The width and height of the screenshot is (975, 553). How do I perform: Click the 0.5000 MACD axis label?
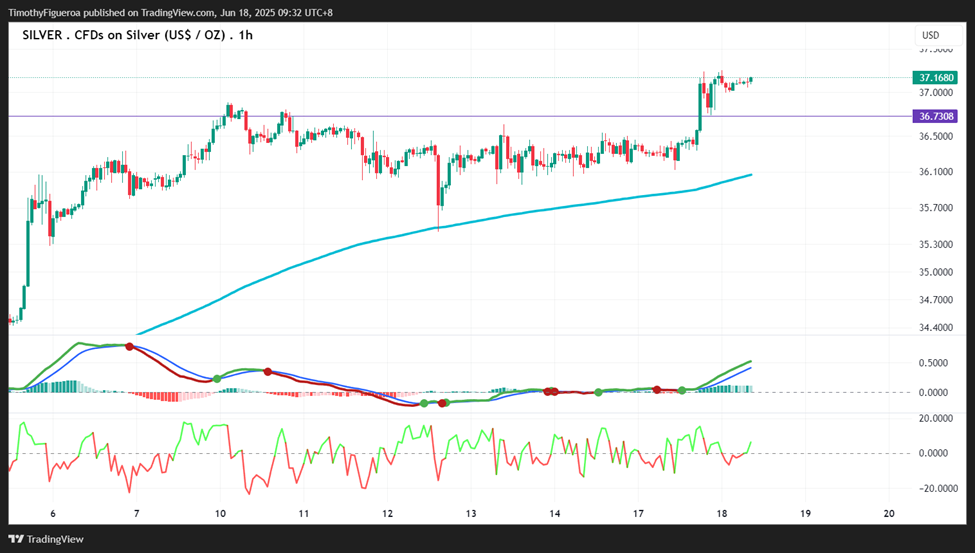[x=933, y=363]
